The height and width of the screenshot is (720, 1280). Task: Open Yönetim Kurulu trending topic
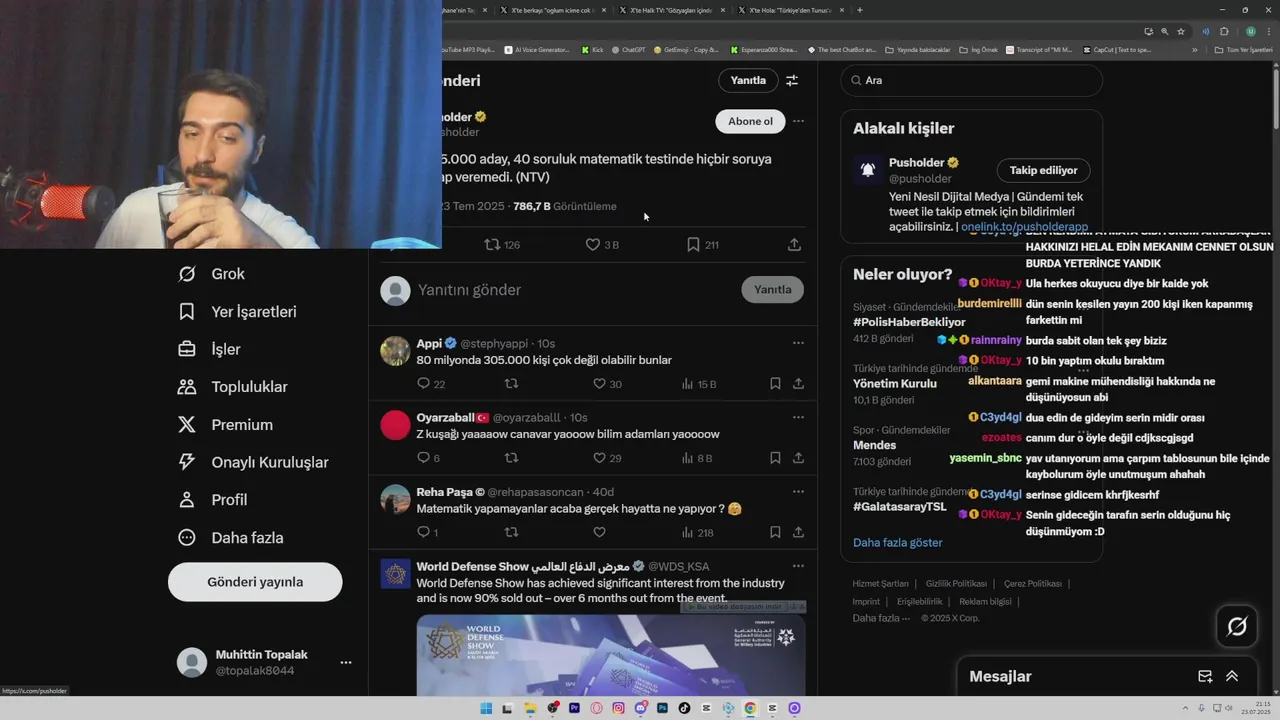click(895, 384)
